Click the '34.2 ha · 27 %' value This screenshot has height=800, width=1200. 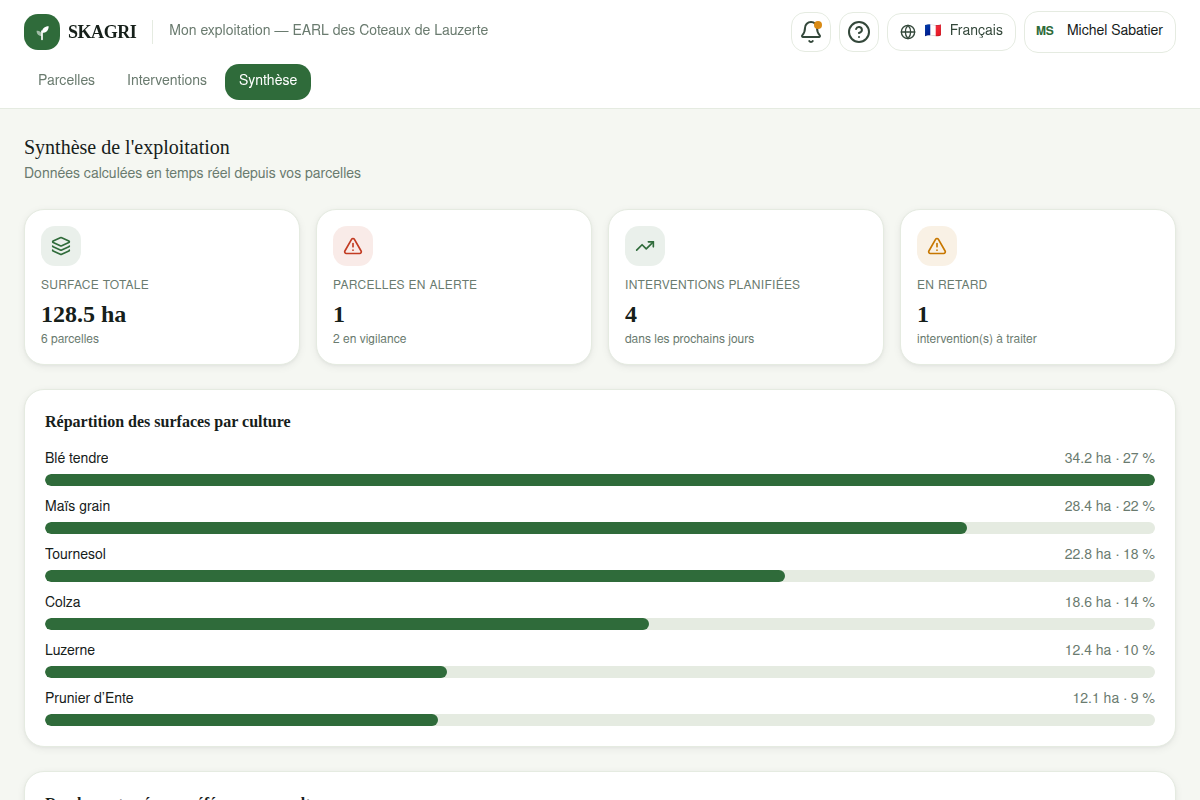(1109, 458)
